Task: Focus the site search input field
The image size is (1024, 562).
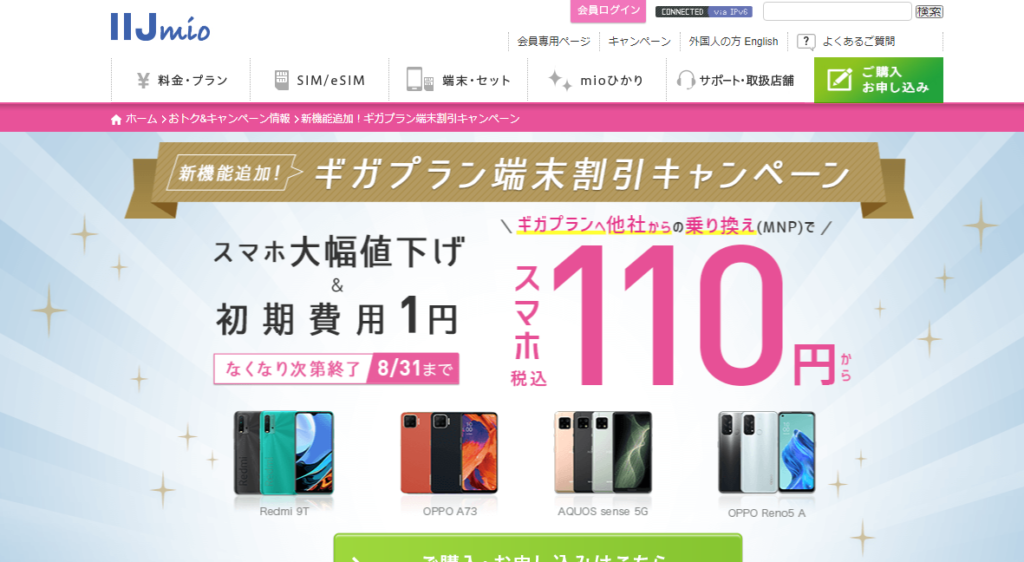Action: click(x=837, y=12)
